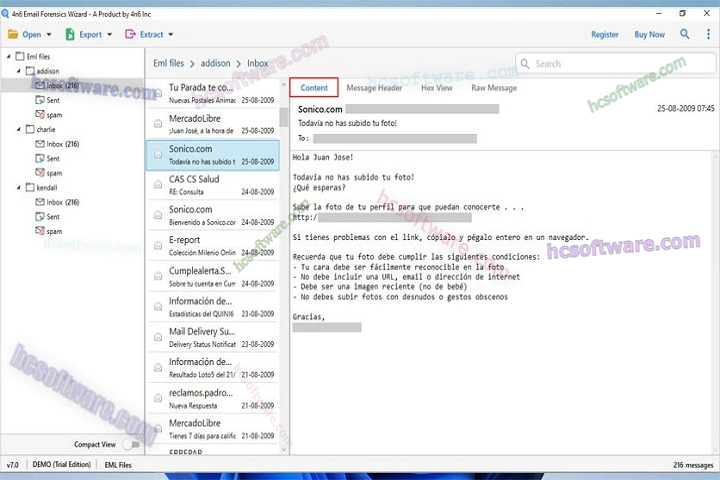720x480 pixels.
Task: Open Sonico.com email dated 24-08-2009
Action: [x=213, y=215]
